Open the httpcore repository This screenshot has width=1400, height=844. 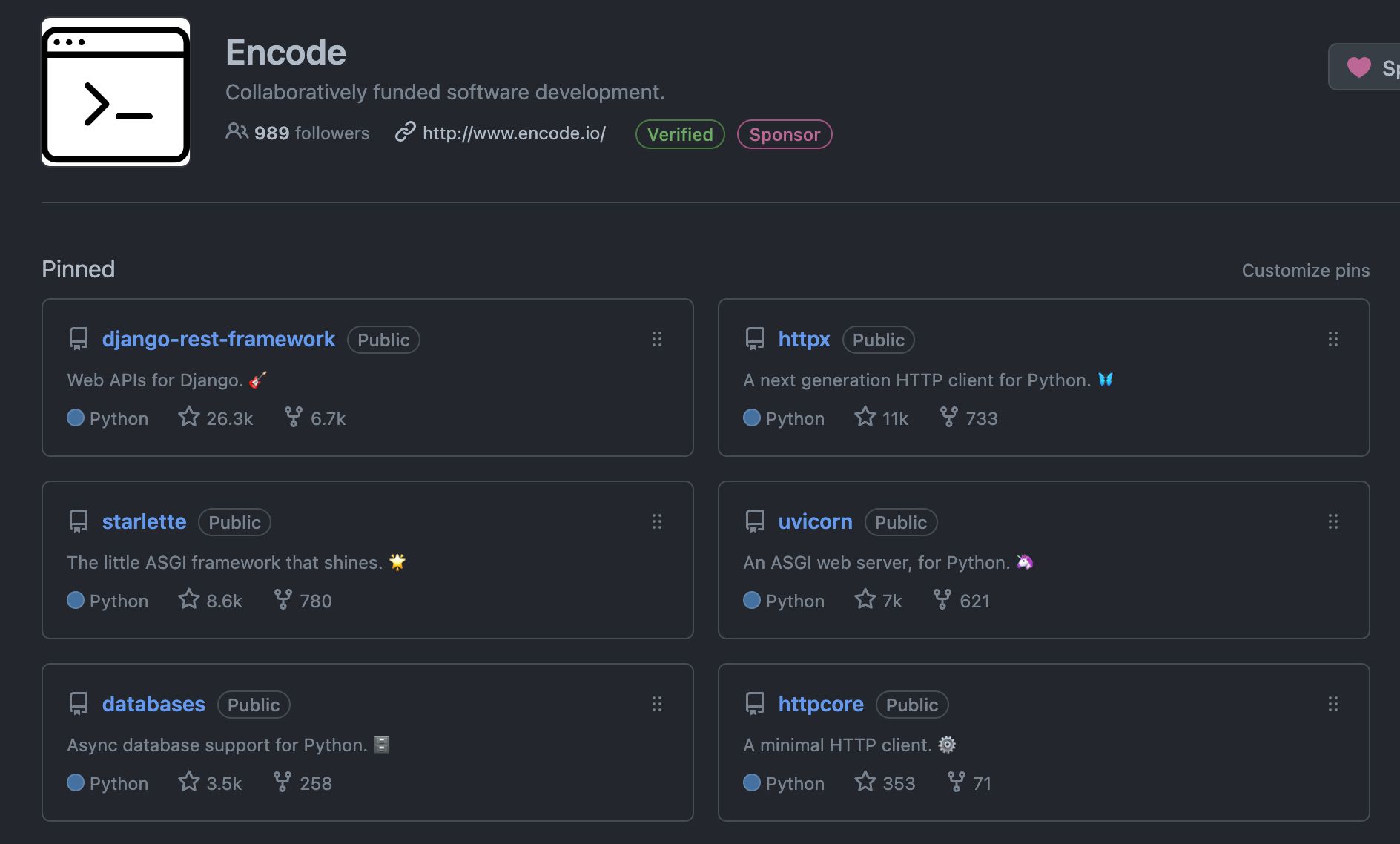pyautogui.click(x=820, y=705)
